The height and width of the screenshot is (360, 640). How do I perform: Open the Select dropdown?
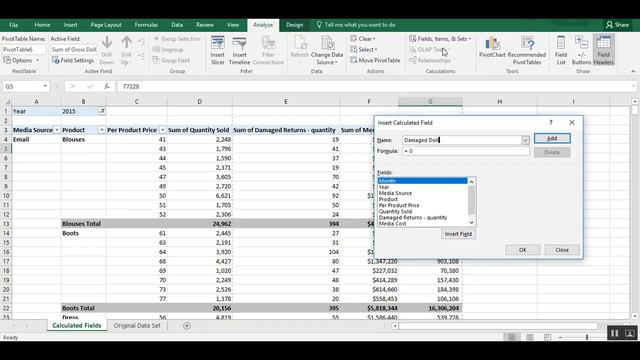(364, 49)
